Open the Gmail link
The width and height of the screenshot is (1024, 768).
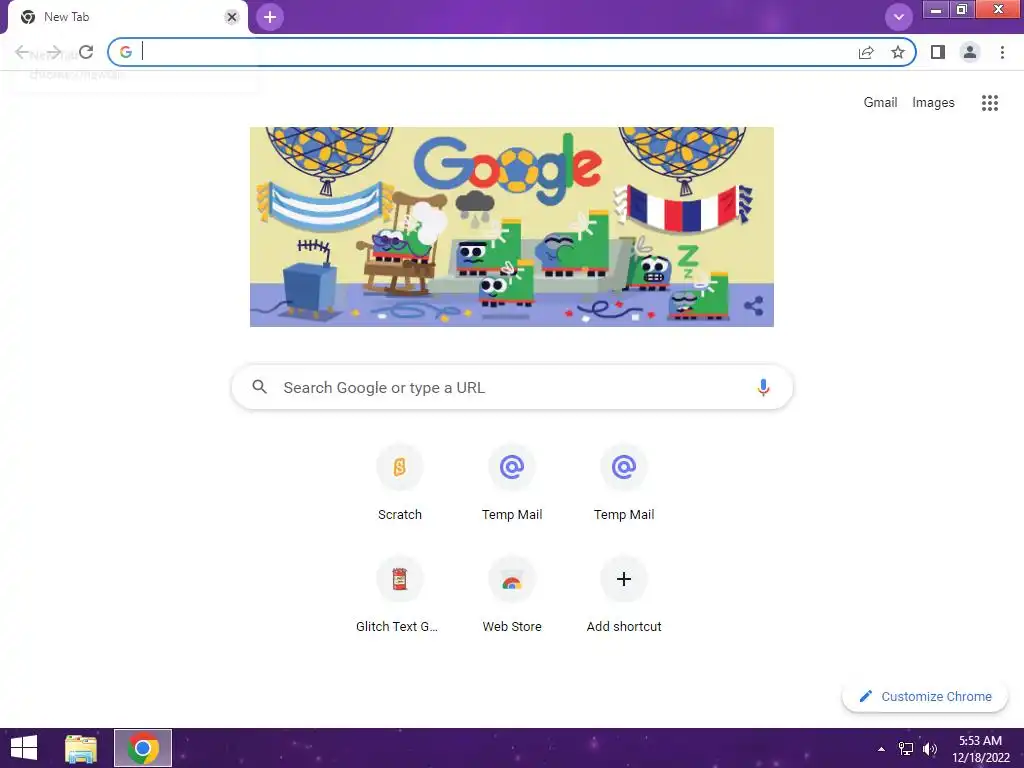(x=880, y=103)
